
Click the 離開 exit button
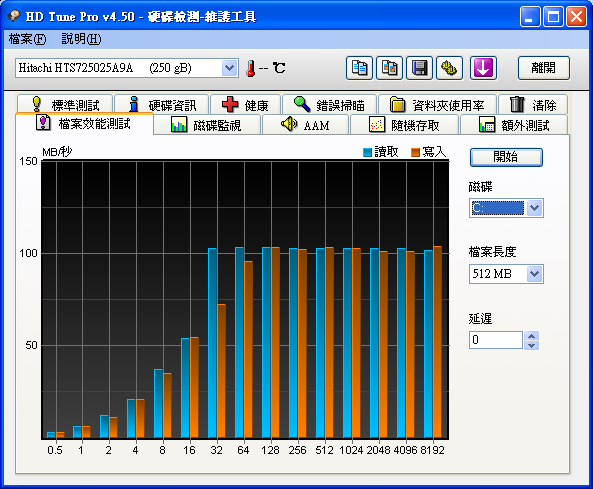click(543, 68)
